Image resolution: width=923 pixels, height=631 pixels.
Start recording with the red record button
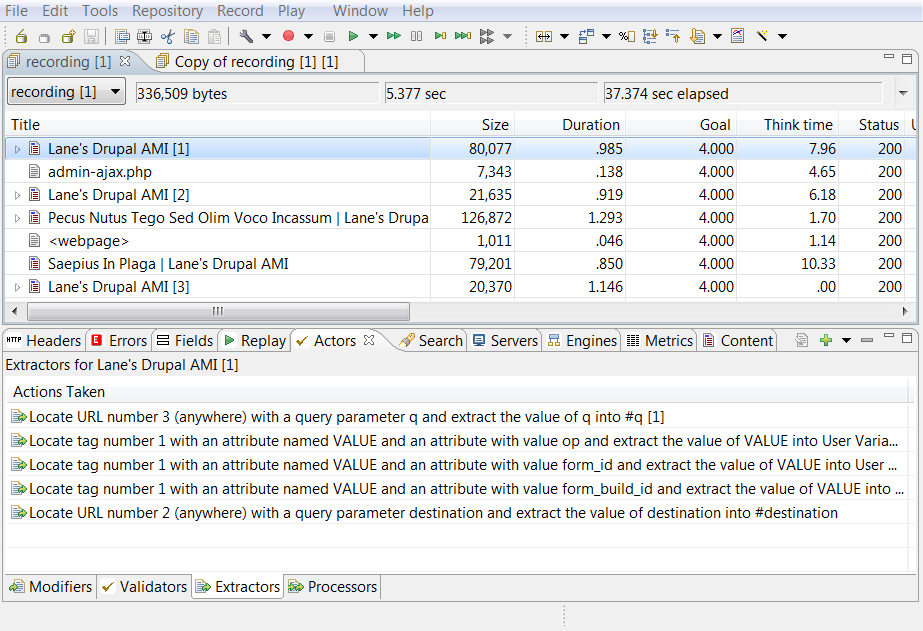click(x=288, y=36)
